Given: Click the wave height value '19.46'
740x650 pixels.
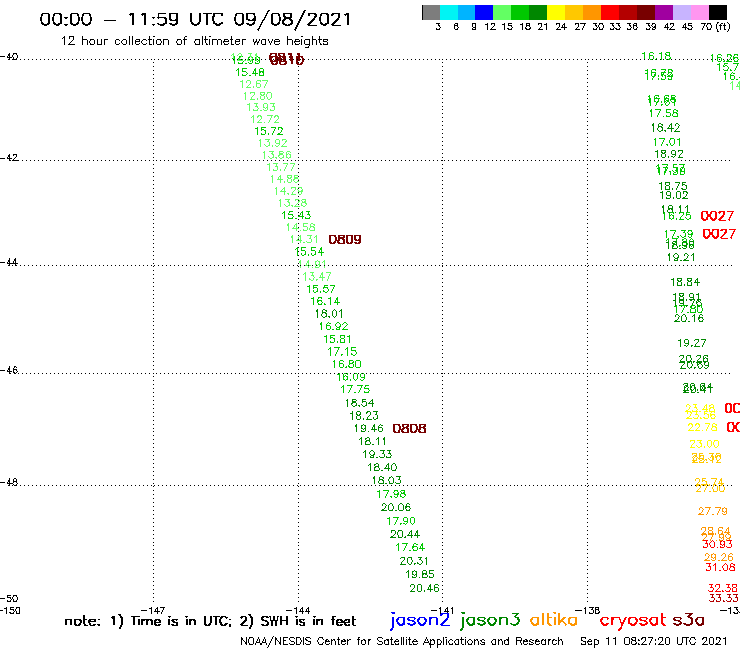Looking at the screenshot, I should coord(368,429).
